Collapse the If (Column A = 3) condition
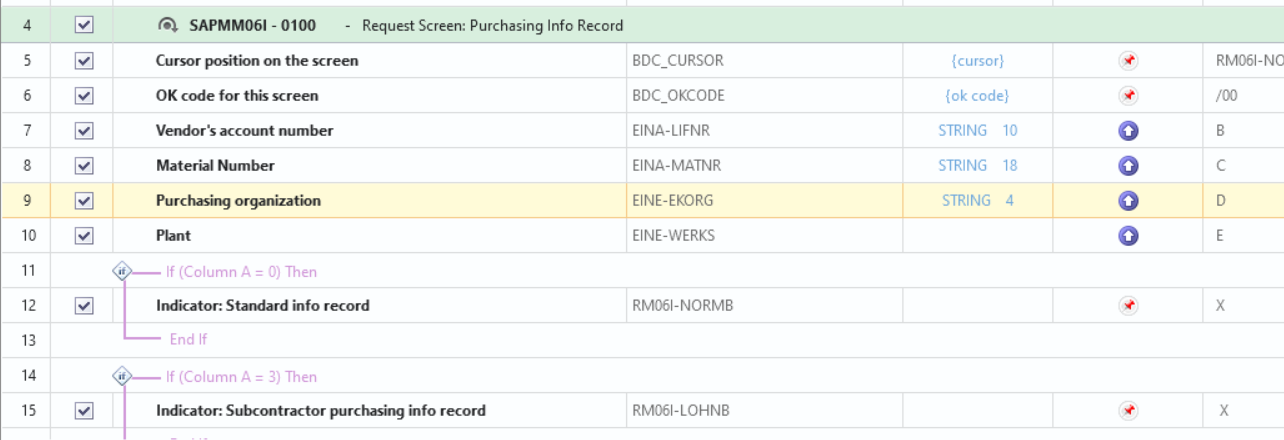 [122, 377]
